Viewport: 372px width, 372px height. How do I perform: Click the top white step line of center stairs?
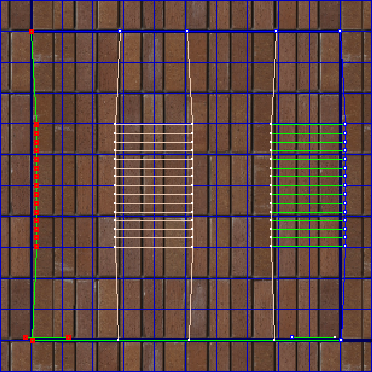point(153,124)
